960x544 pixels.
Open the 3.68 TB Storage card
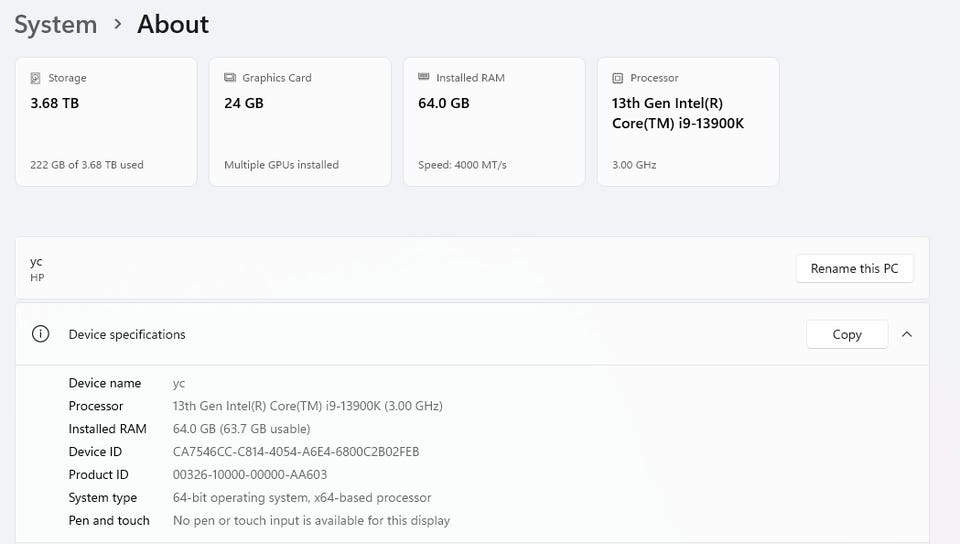pyautogui.click(x=106, y=122)
